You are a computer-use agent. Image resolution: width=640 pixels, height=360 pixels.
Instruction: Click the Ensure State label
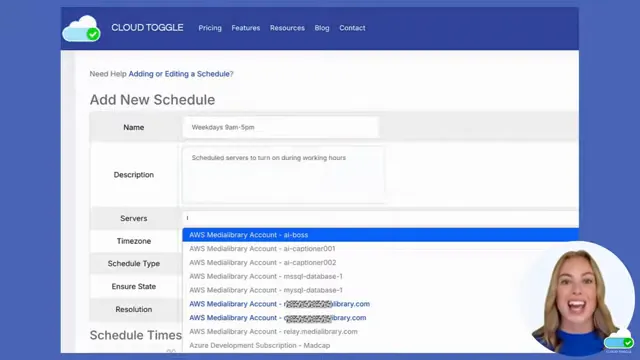tap(133, 287)
